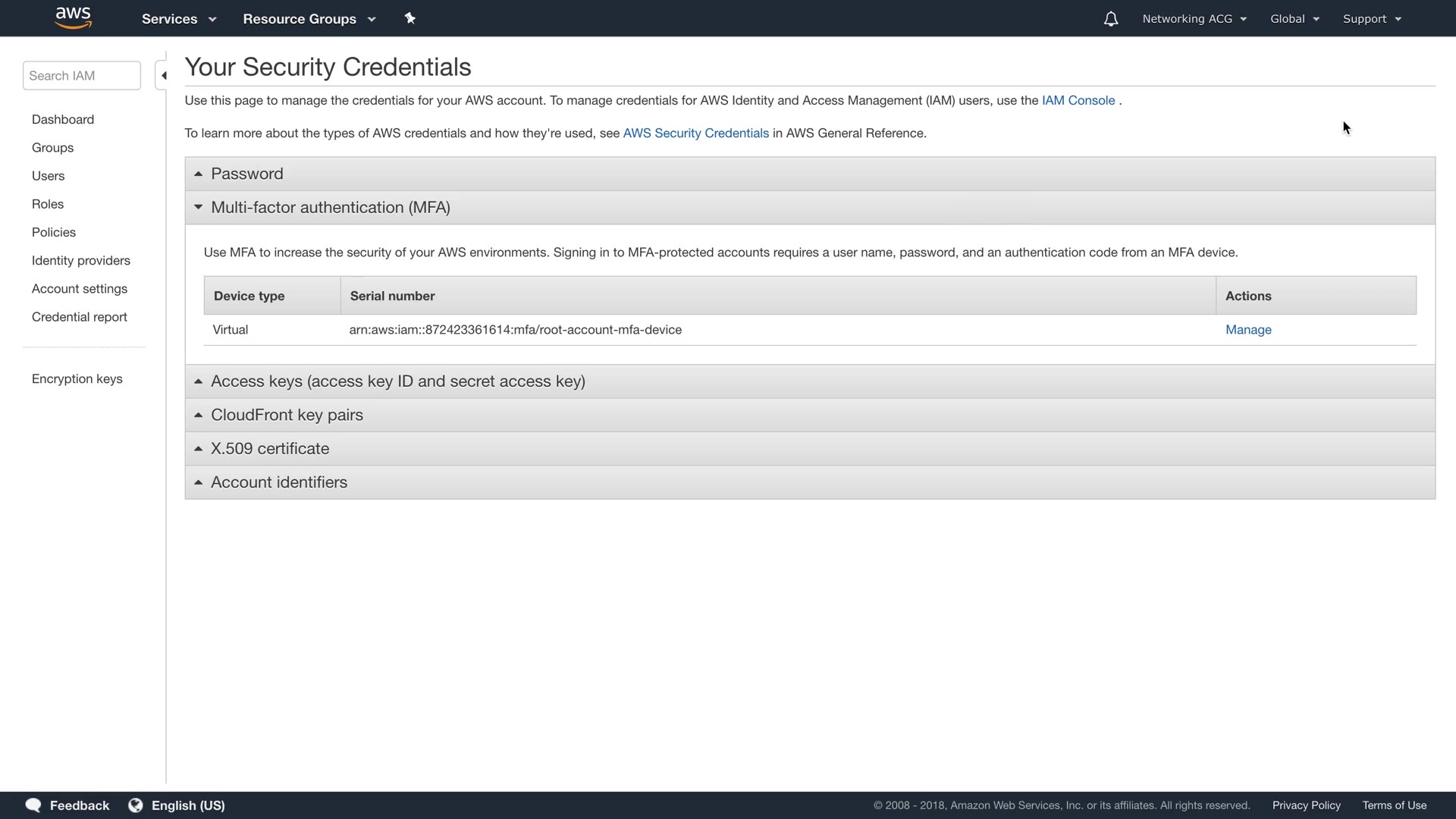
Task: Open the Global region dropdown
Action: 1294,19
